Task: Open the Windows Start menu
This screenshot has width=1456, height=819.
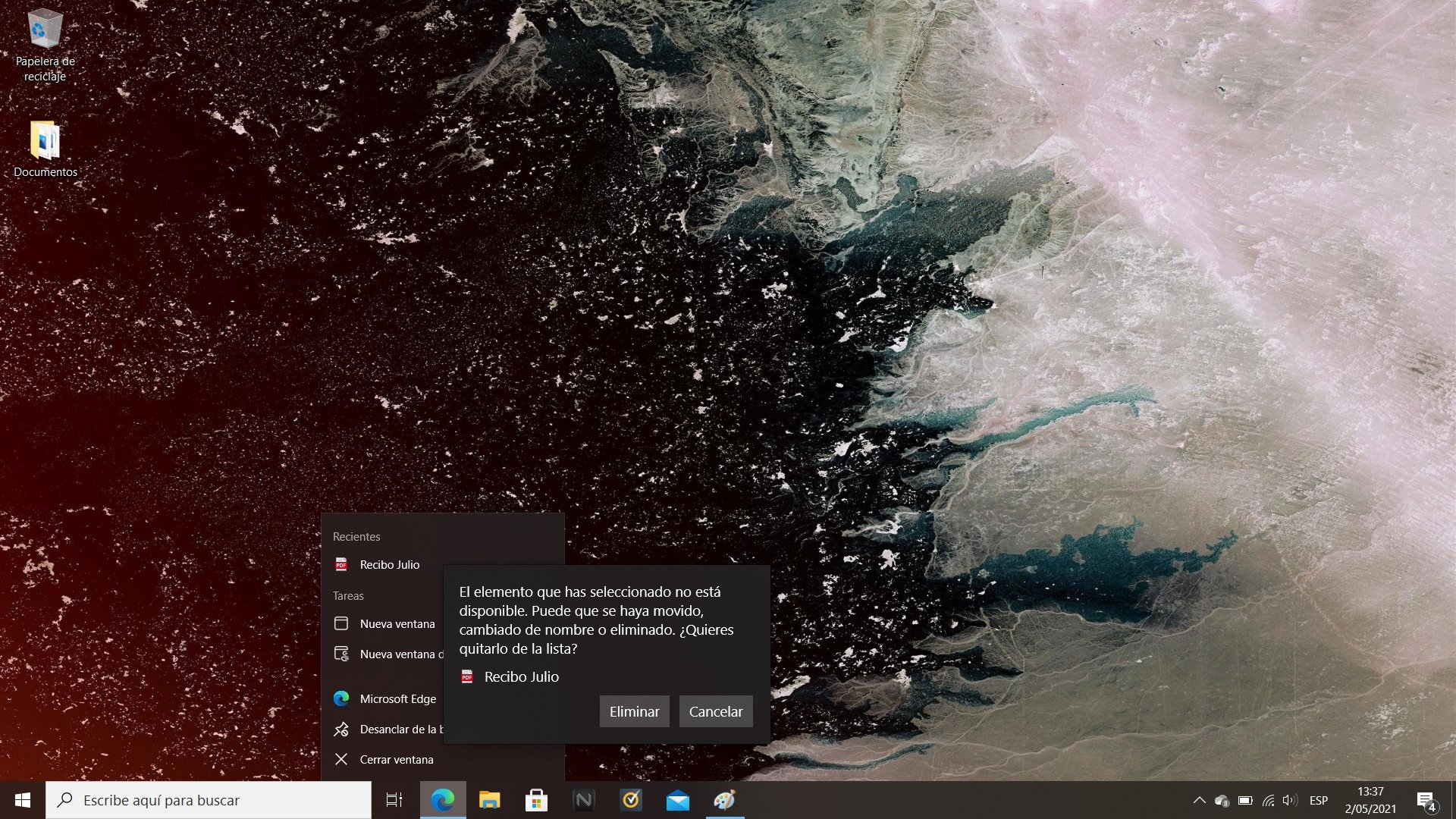Action: [22, 800]
